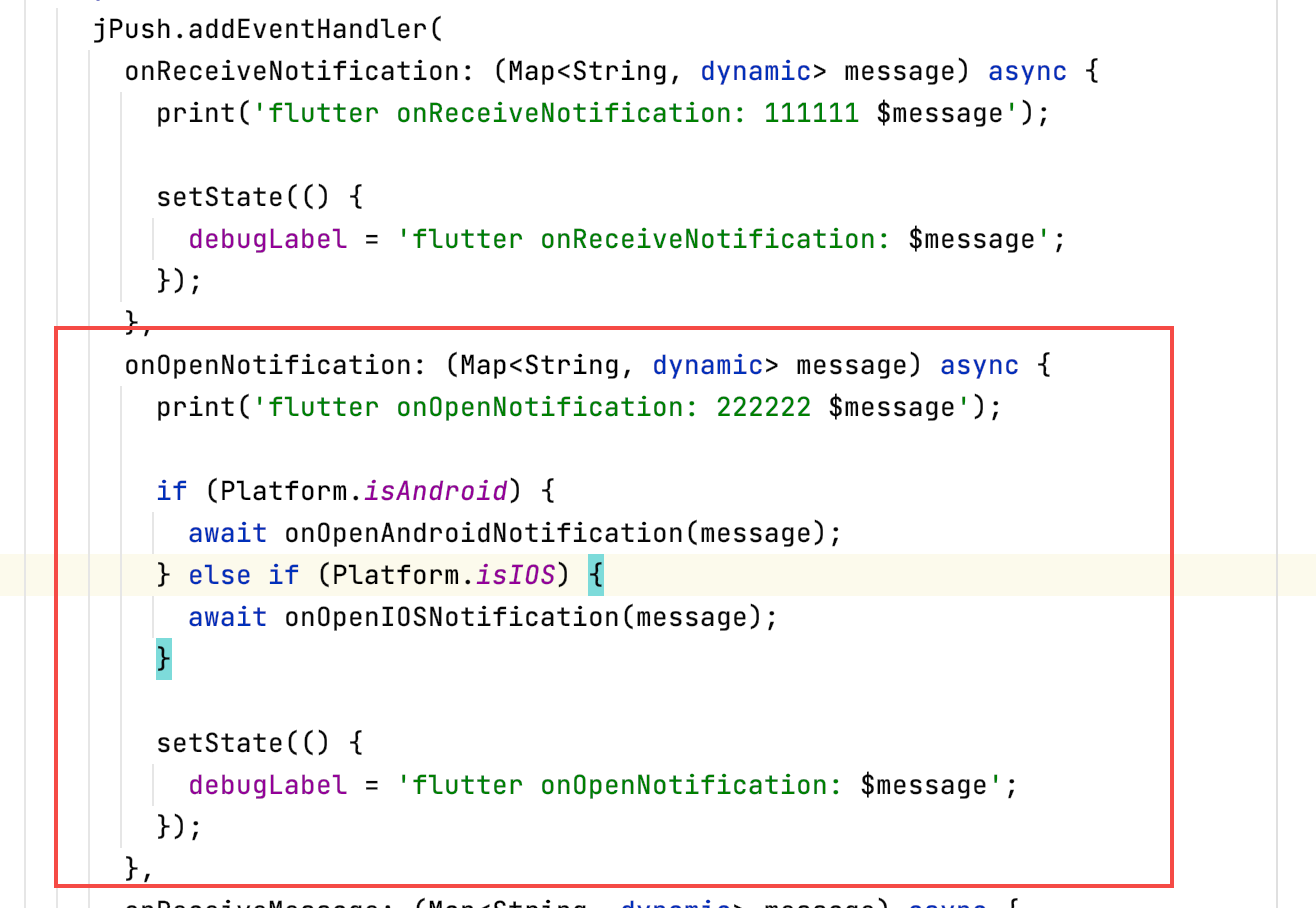This screenshot has height=908, width=1316.
Task: Click the highlighted opening brace after isIOS
Action: tap(595, 575)
